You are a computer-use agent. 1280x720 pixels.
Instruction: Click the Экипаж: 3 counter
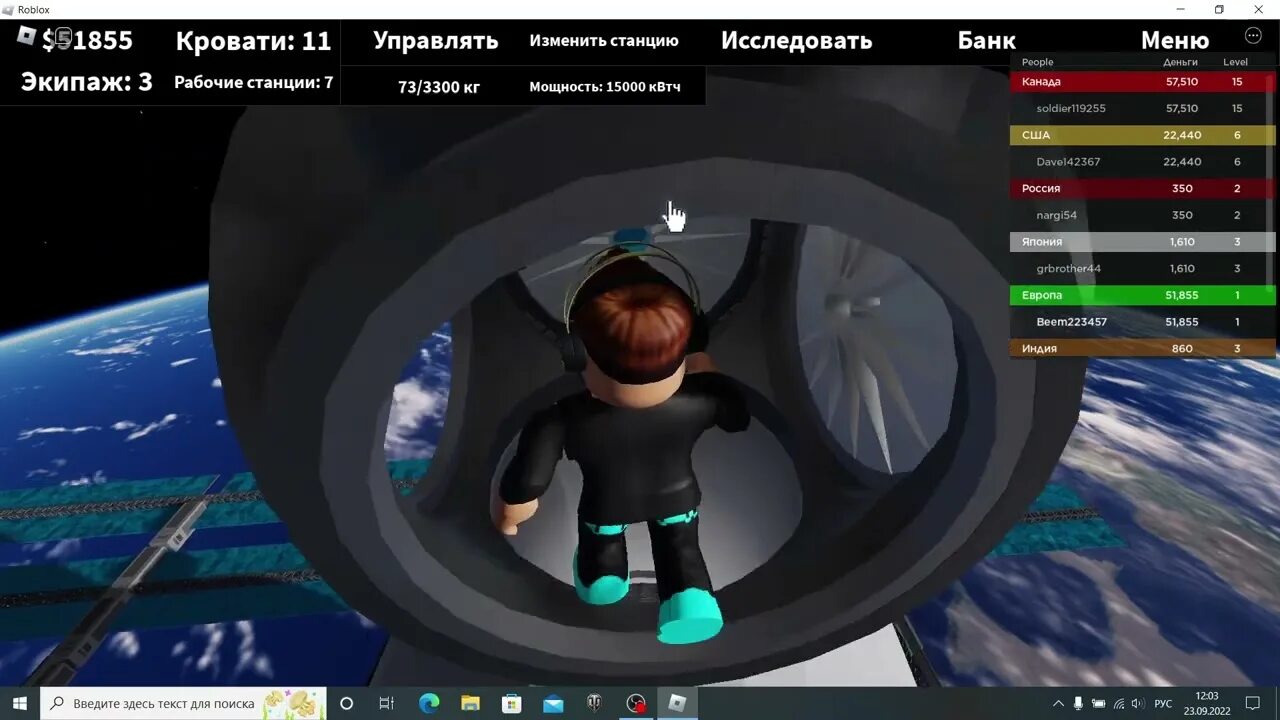pos(87,82)
